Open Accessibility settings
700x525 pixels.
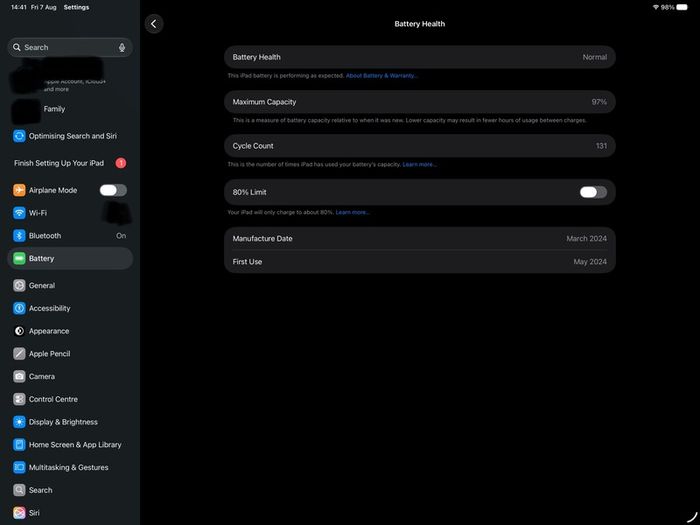(x=70, y=308)
